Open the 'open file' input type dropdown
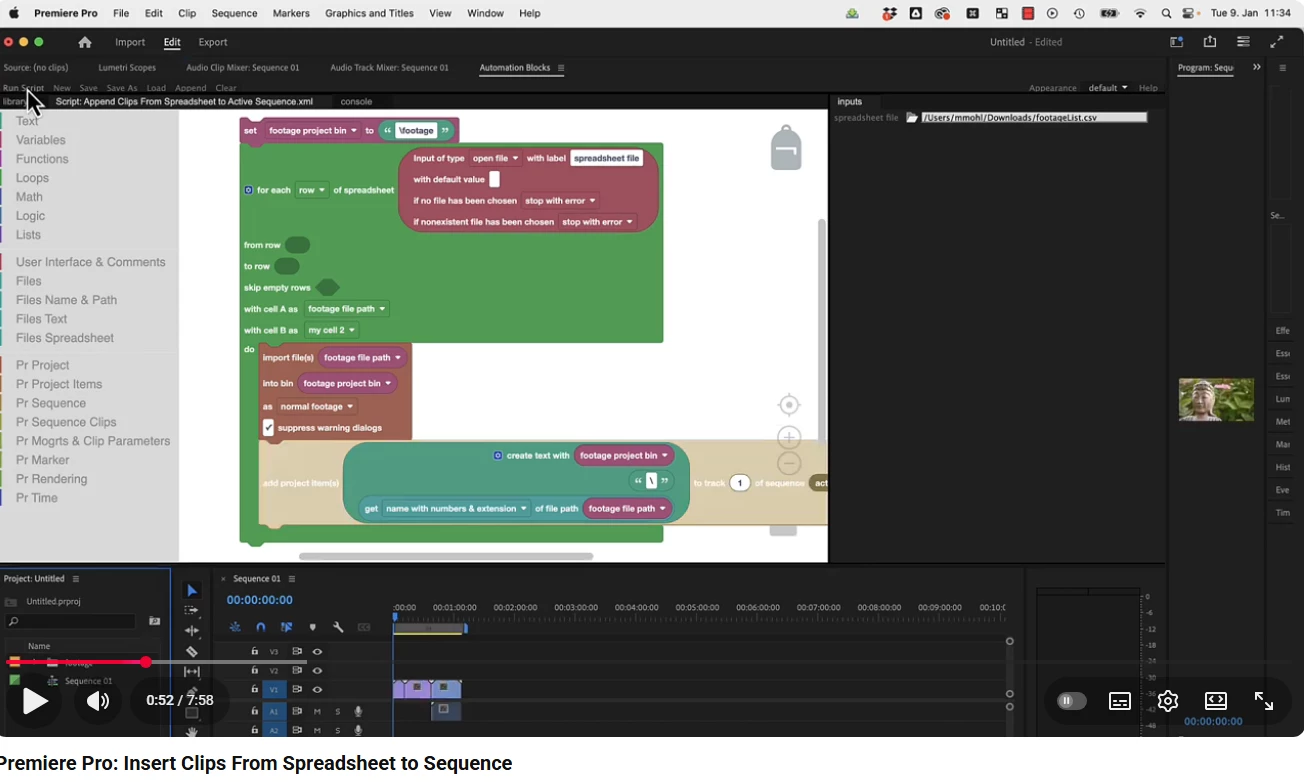Screen dimensions: 1308x782 (x=495, y=158)
